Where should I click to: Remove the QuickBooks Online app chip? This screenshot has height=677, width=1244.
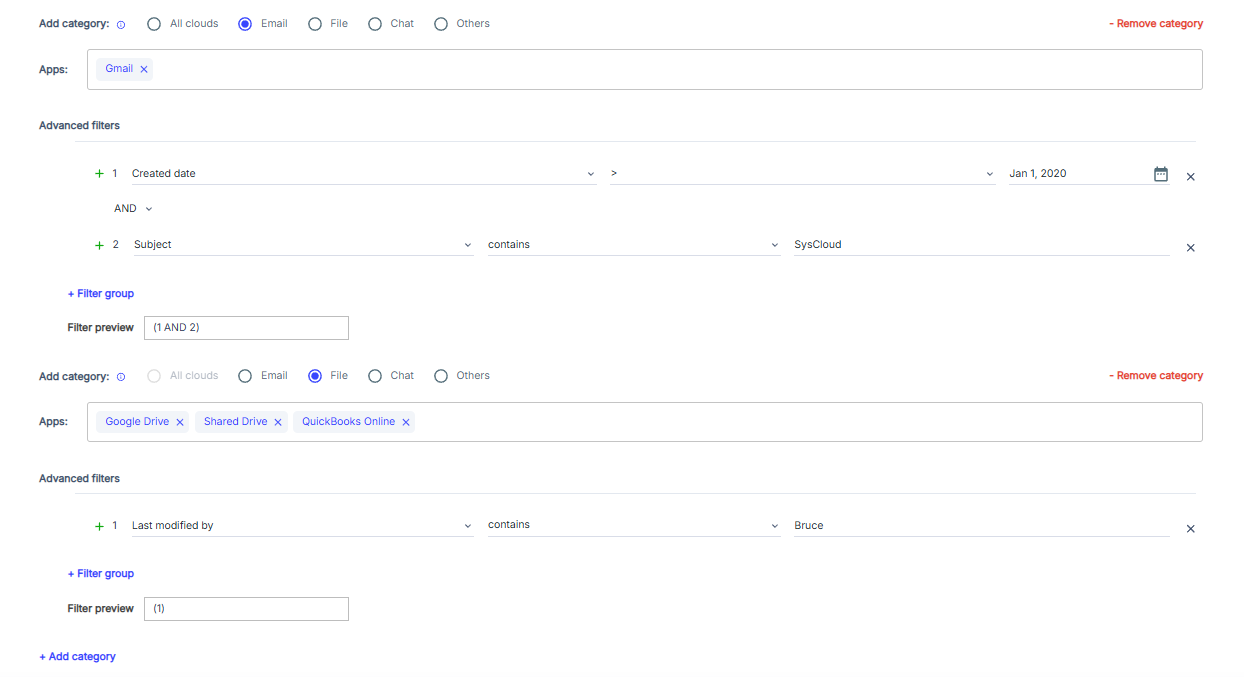click(406, 422)
